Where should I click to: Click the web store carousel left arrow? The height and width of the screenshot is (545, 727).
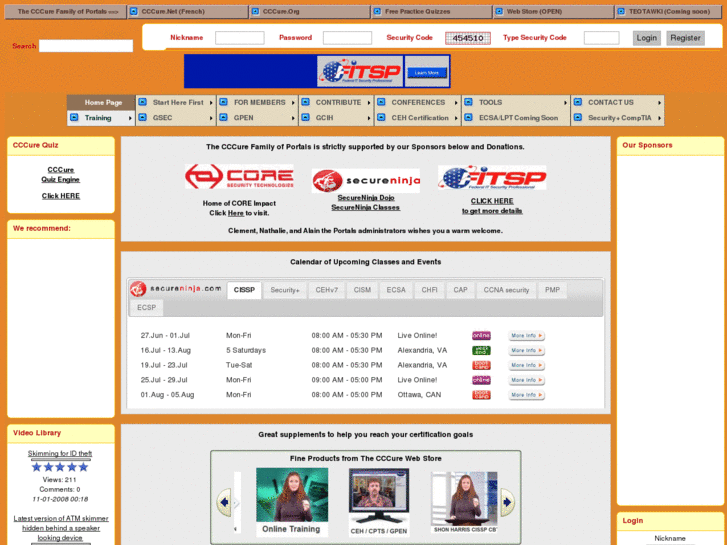pos(224,502)
